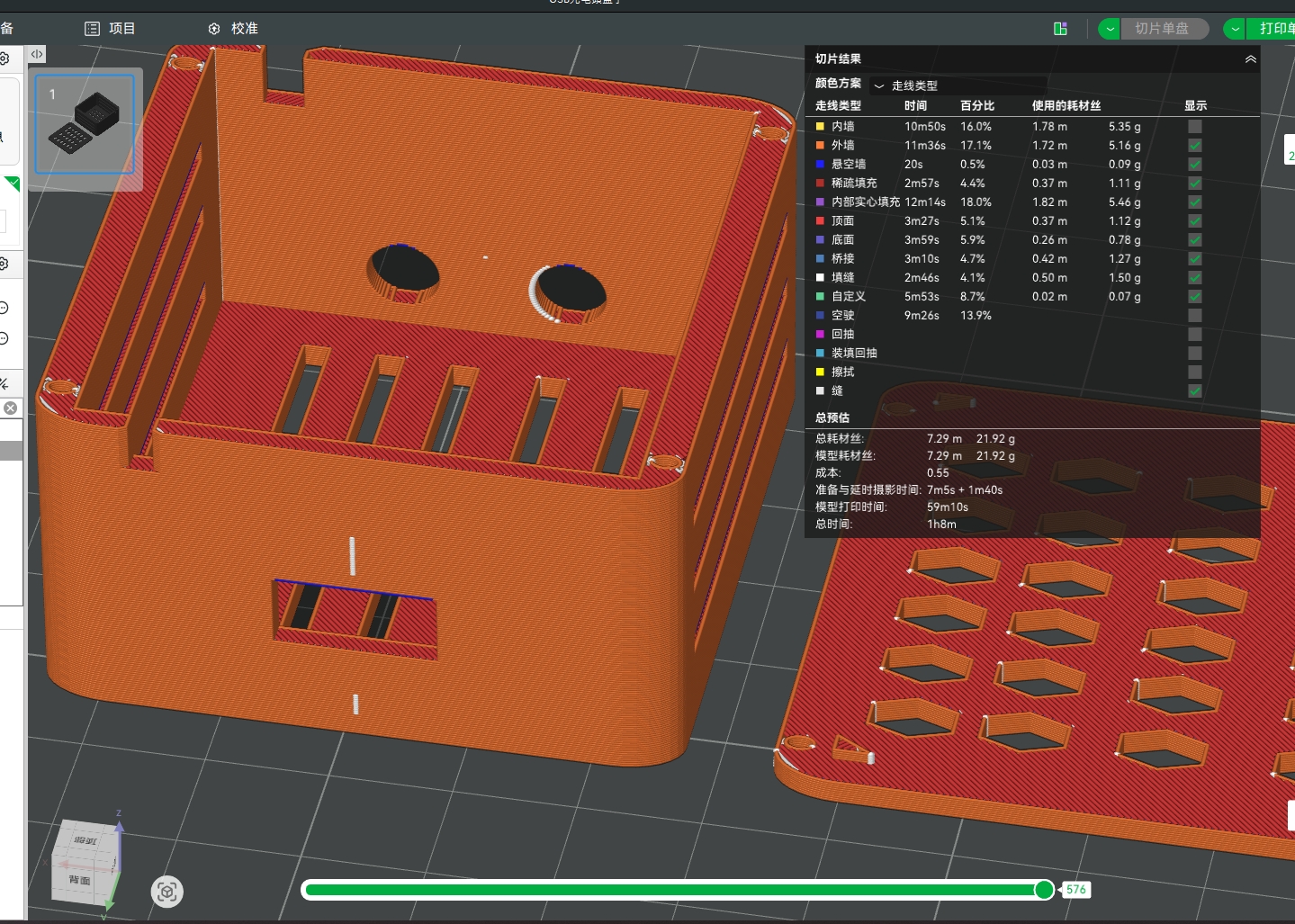Viewport: 1295px width, 924px height.
Task: Click the green corner checkmark in sidebar
Action: [x=13, y=184]
